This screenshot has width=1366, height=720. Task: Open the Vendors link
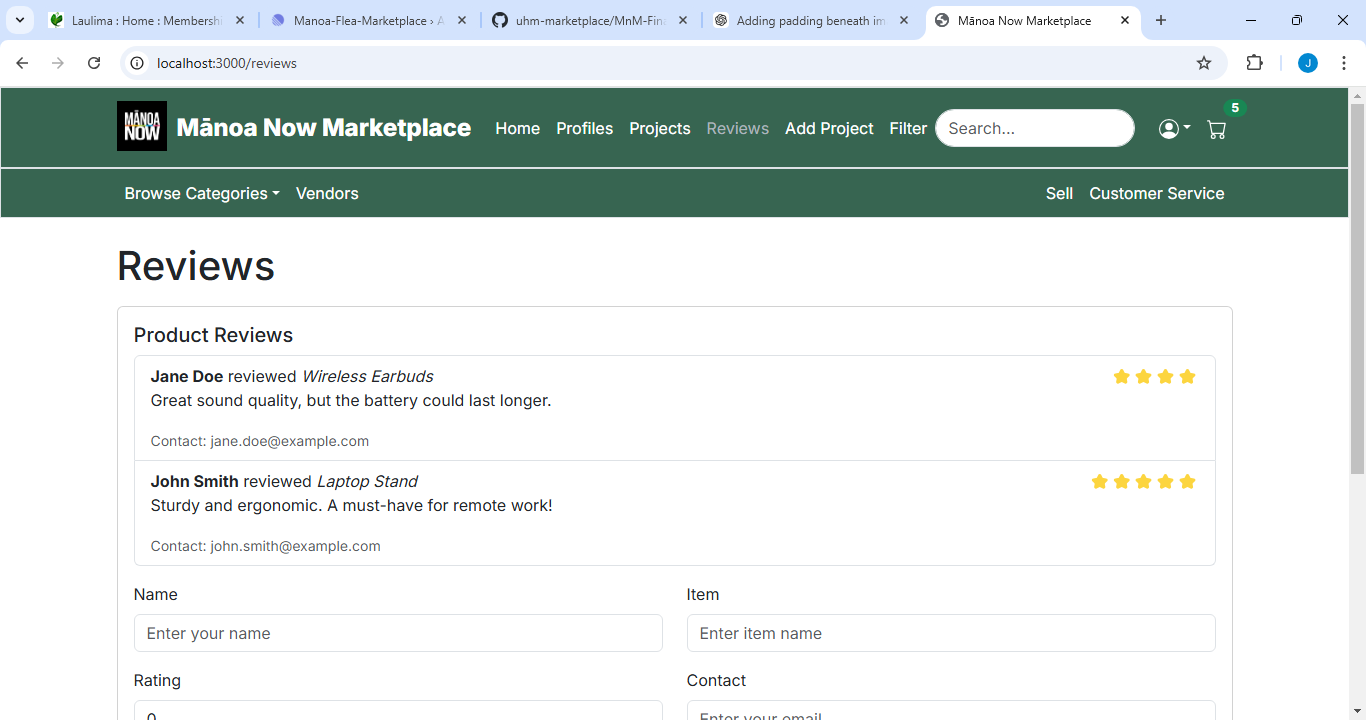[327, 193]
